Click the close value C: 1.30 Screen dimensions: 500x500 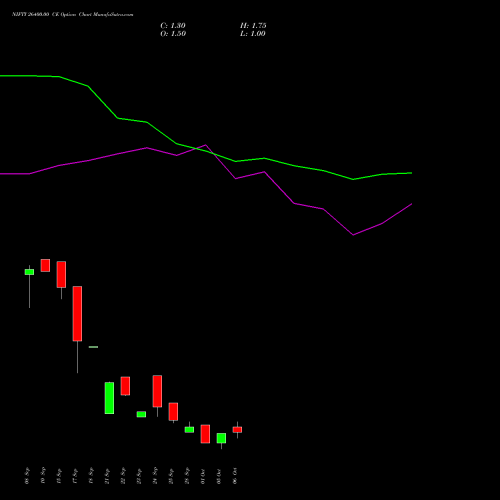tap(173, 26)
